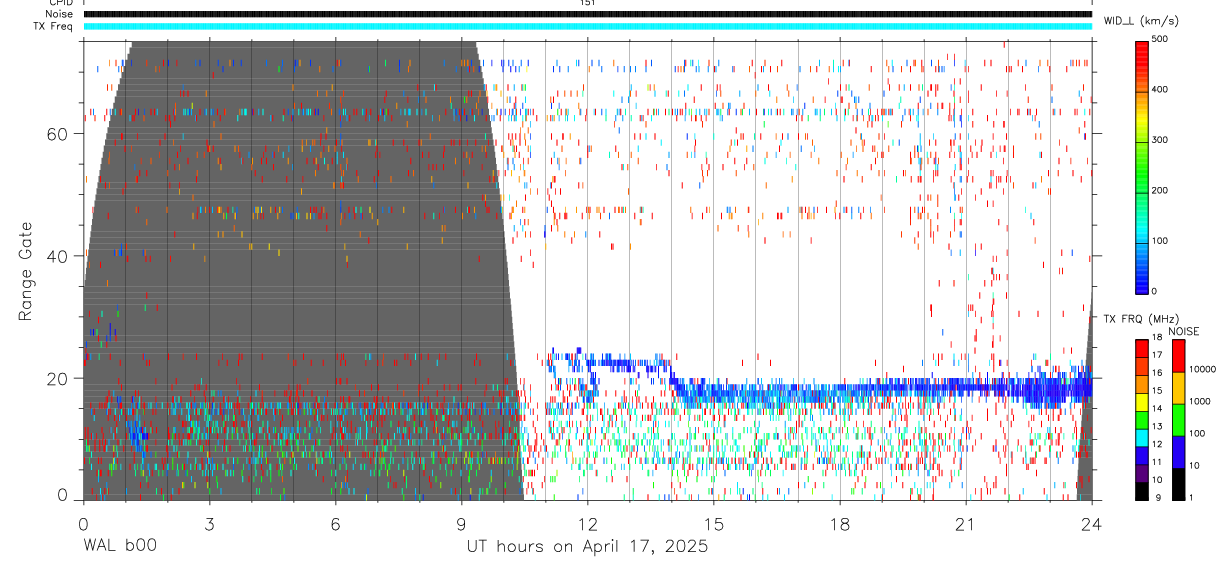
Task: Click the "12" UT hour axis tick
Action: click(x=587, y=523)
